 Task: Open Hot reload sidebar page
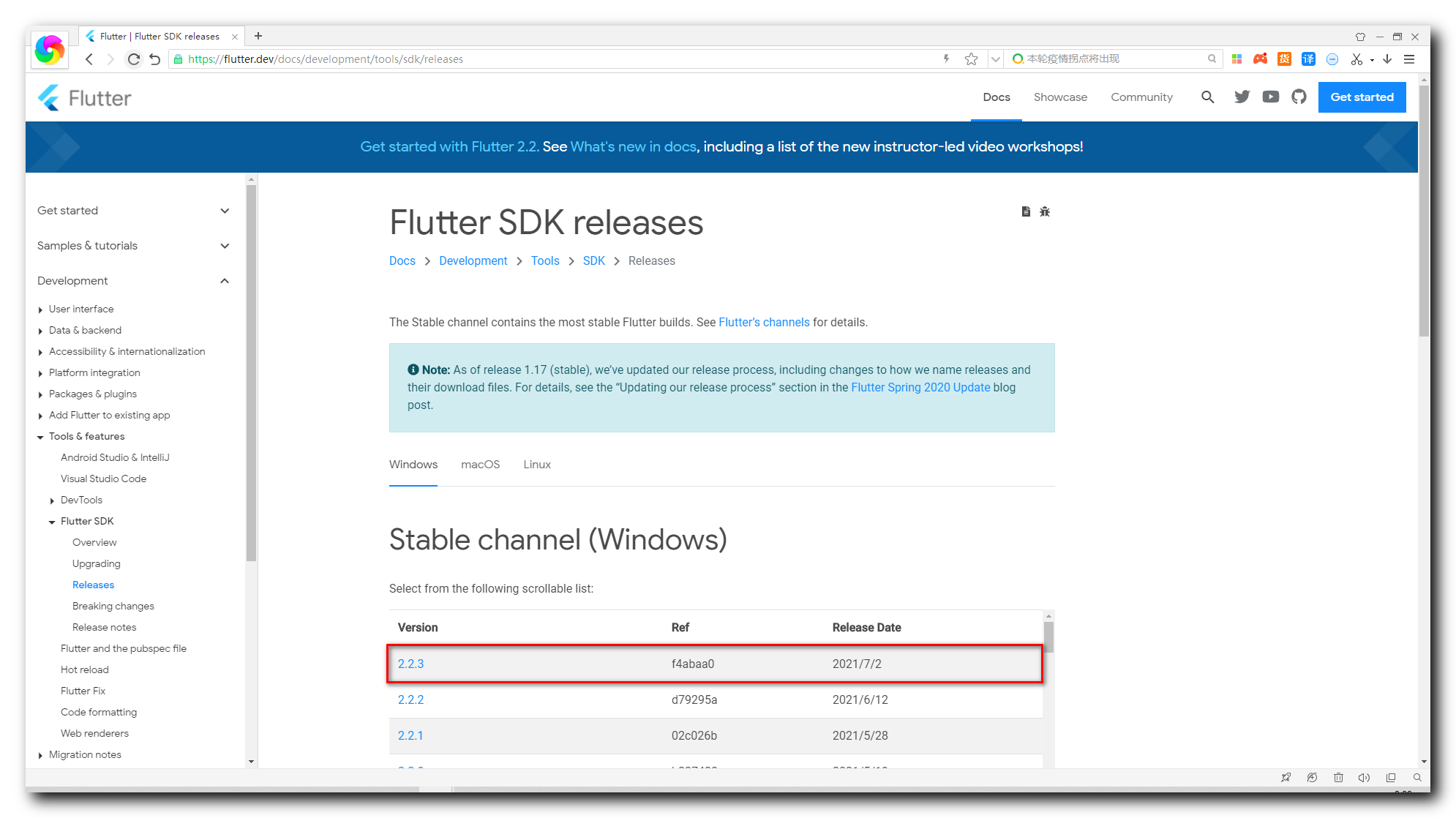[x=85, y=670]
